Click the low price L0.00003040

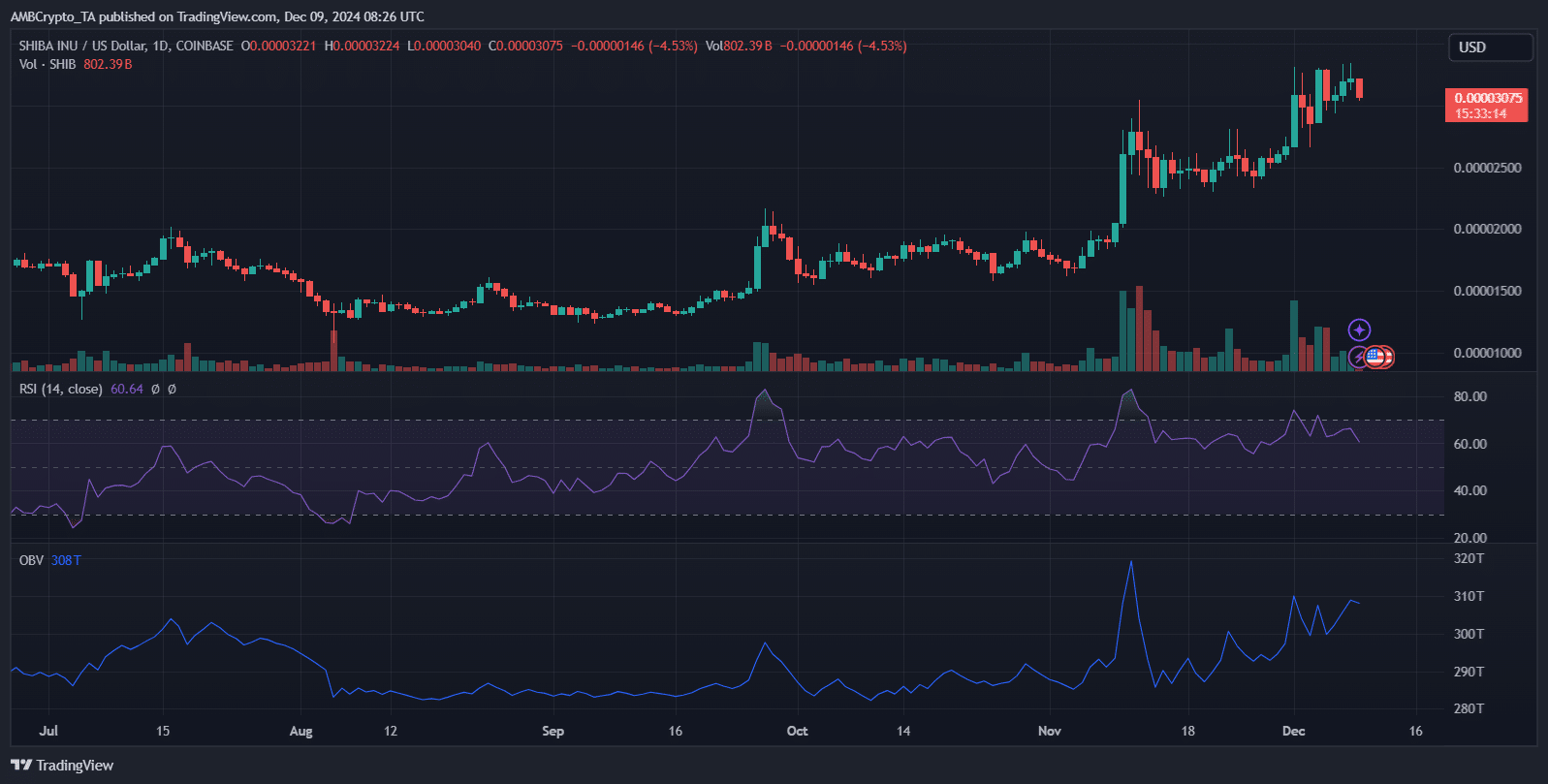tap(444, 46)
